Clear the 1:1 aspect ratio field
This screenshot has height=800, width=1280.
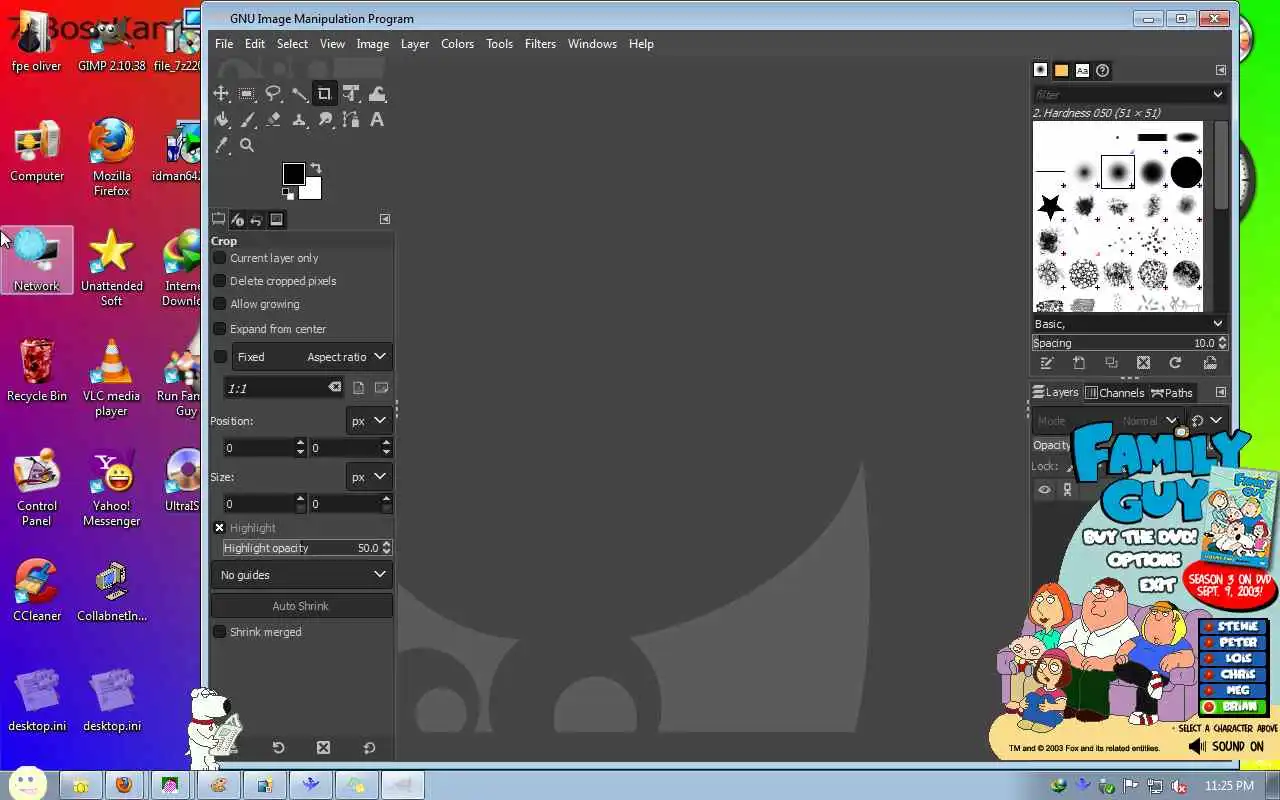pos(335,387)
